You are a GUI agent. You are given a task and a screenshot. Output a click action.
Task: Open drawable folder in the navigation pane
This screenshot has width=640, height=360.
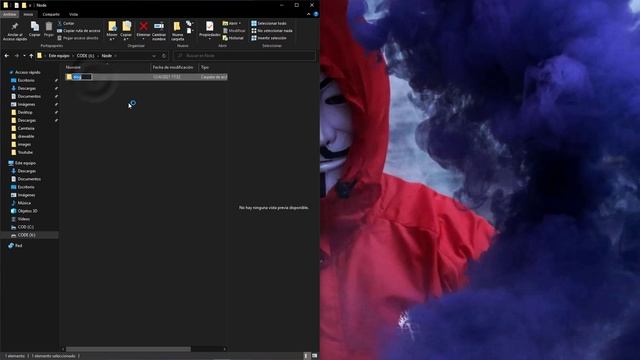tap(26, 136)
